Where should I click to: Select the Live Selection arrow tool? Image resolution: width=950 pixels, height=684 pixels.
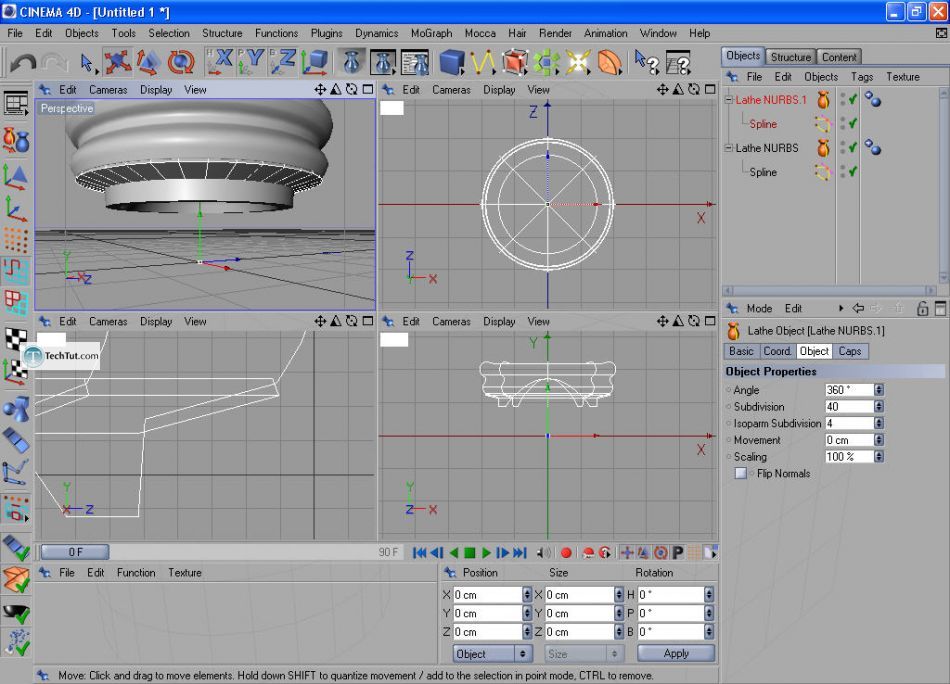click(86, 62)
